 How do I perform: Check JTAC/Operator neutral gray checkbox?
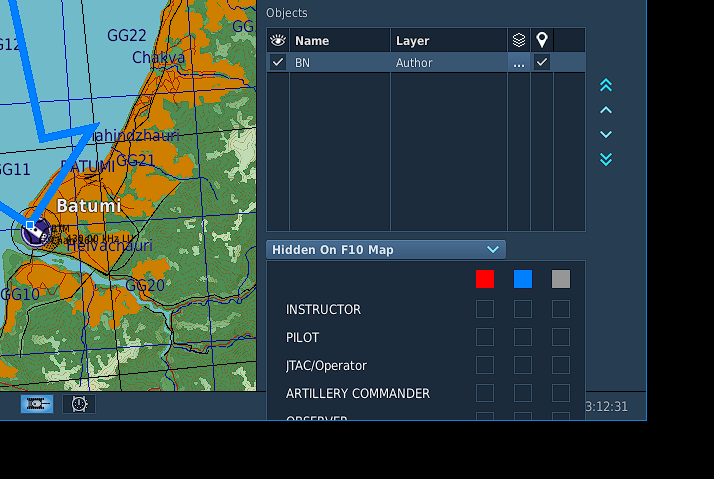(x=561, y=365)
